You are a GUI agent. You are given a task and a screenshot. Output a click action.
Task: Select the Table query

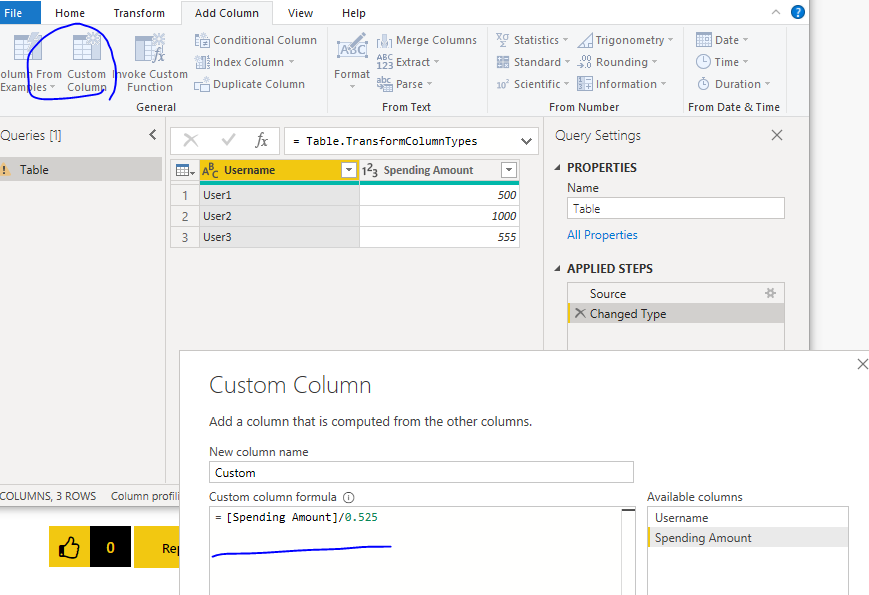point(81,170)
